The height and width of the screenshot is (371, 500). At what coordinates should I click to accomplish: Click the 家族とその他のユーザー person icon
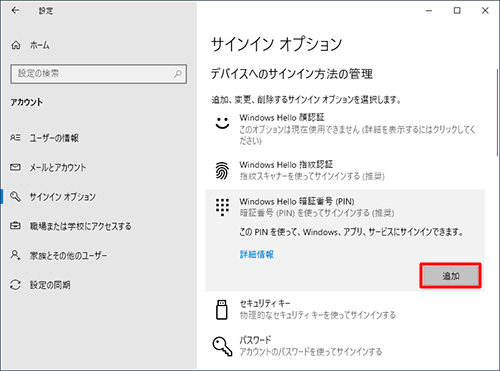[x=15, y=255]
